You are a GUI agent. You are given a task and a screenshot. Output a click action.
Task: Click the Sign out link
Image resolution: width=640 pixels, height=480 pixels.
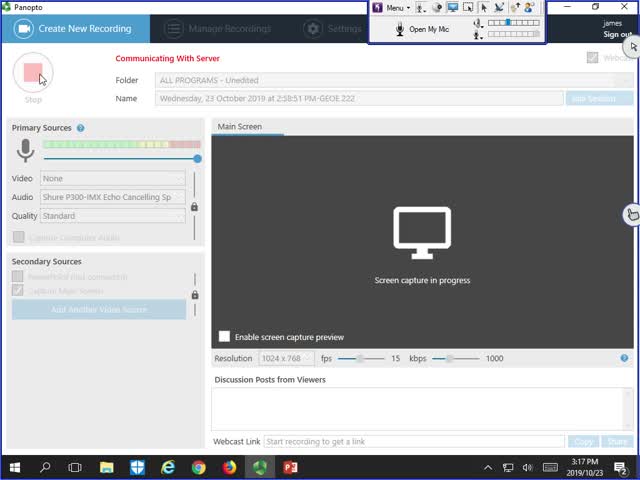click(617, 35)
